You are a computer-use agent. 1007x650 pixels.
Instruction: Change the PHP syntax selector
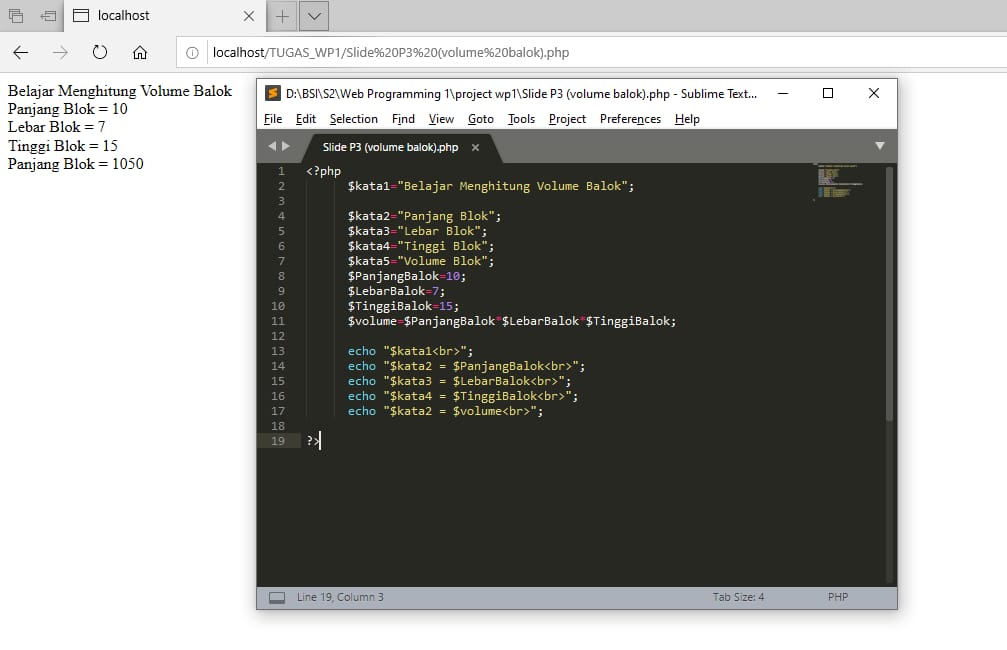pyautogui.click(x=837, y=597)
